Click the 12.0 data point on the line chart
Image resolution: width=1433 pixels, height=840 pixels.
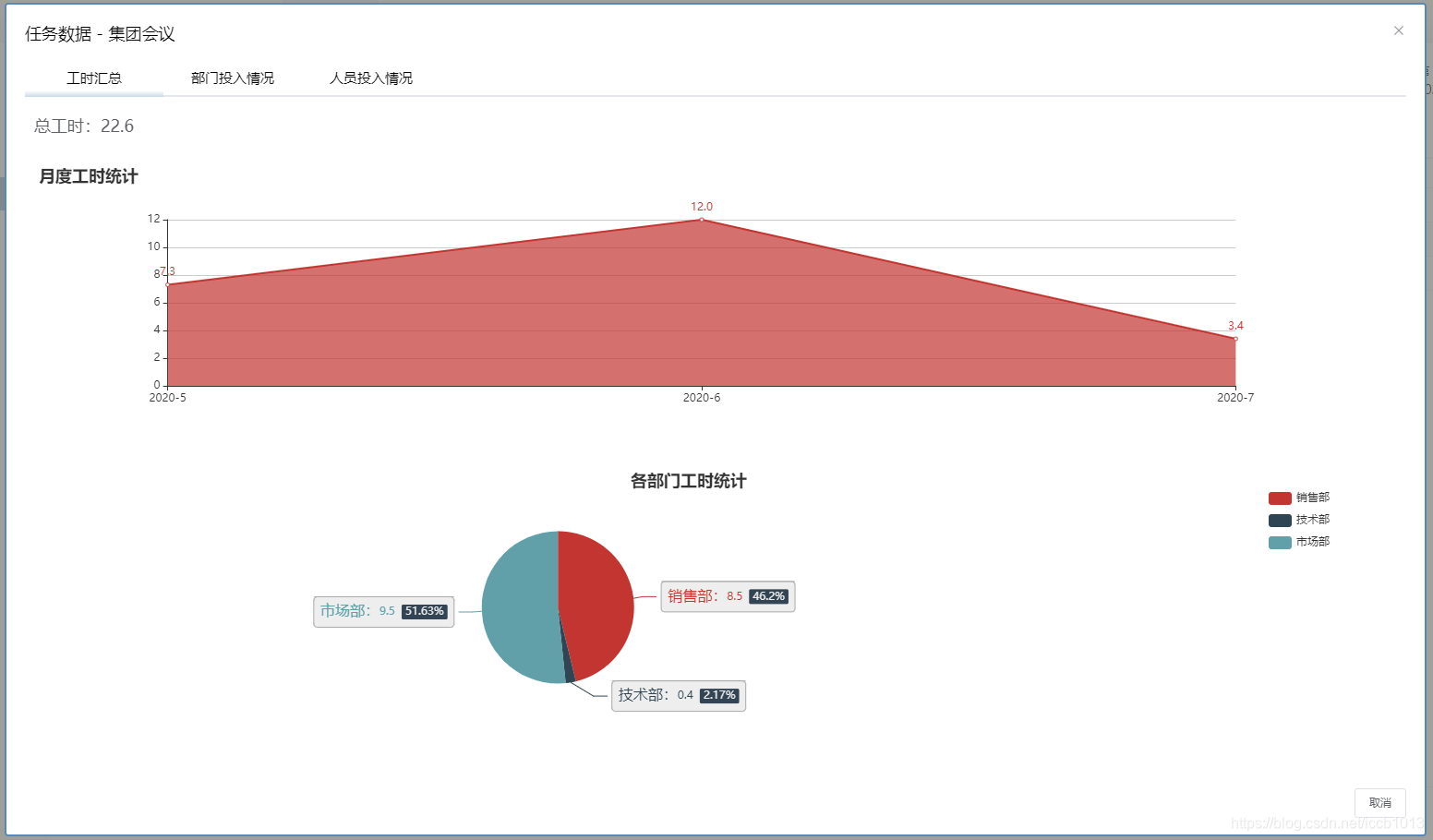702,220
